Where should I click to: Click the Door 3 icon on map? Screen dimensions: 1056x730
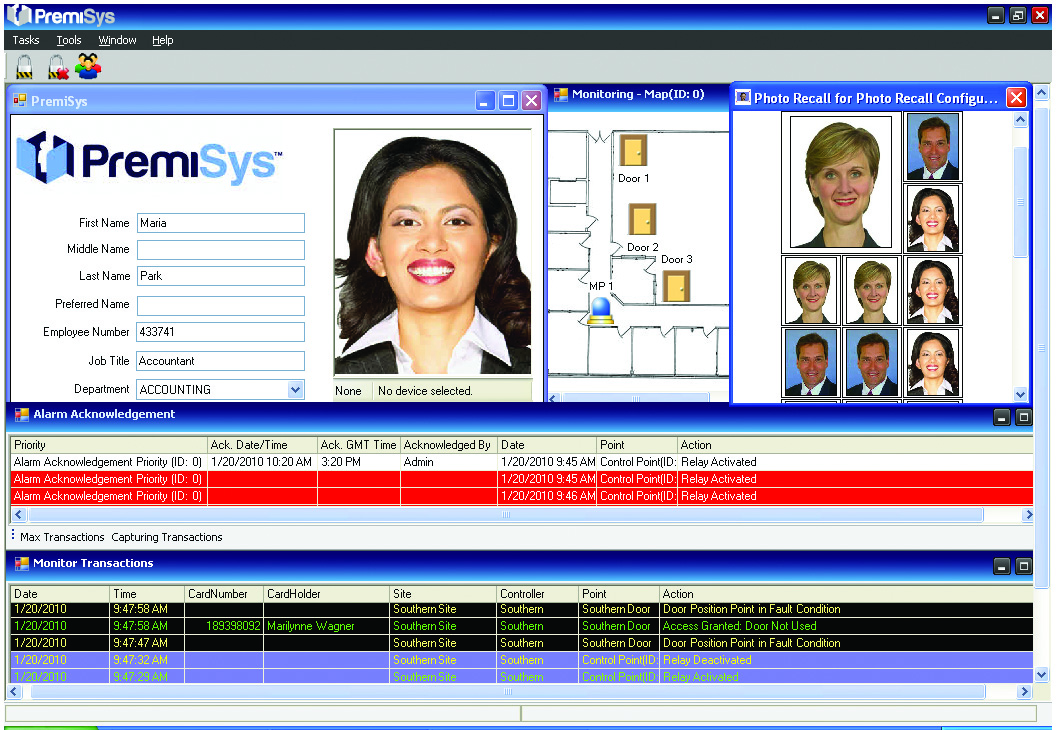[x=676, y=286]
